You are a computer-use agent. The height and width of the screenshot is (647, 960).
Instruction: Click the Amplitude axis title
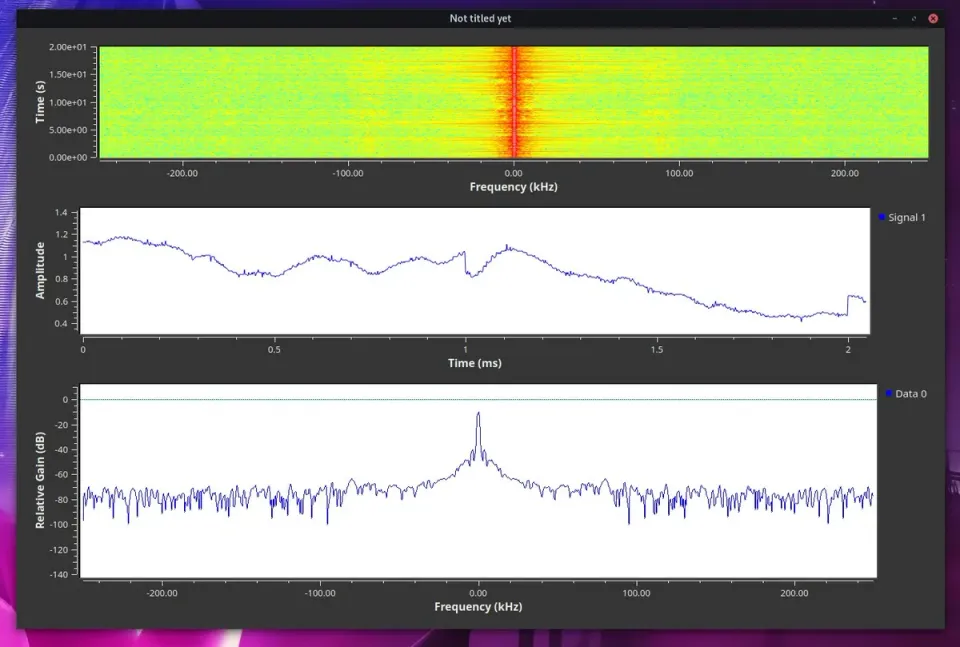point(40,270)
